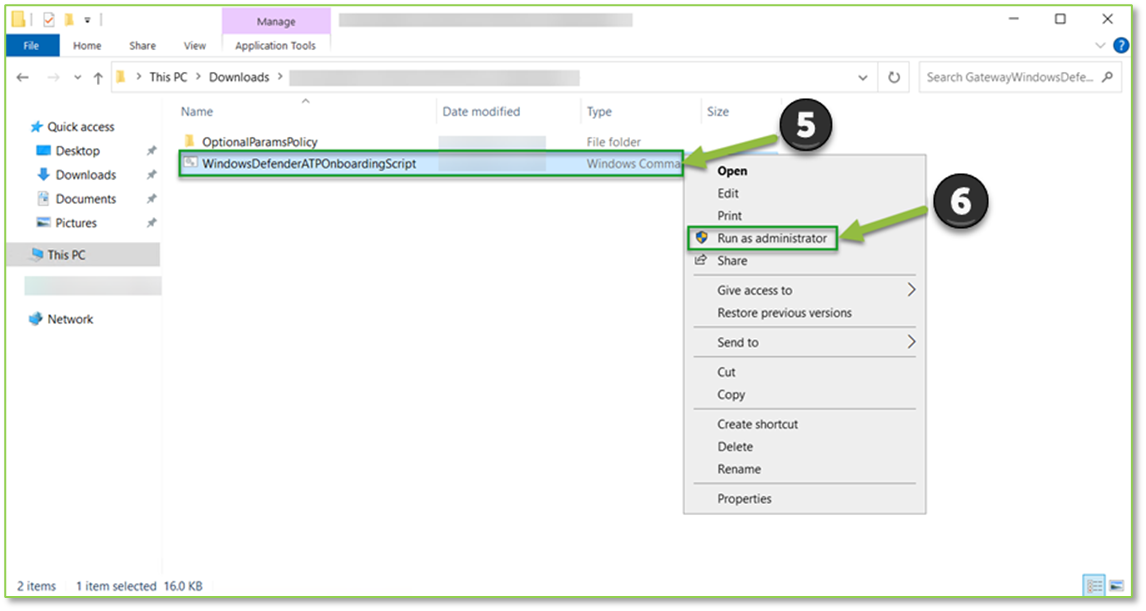Switch to the View ribbon tab

click(x=195, y=45)
